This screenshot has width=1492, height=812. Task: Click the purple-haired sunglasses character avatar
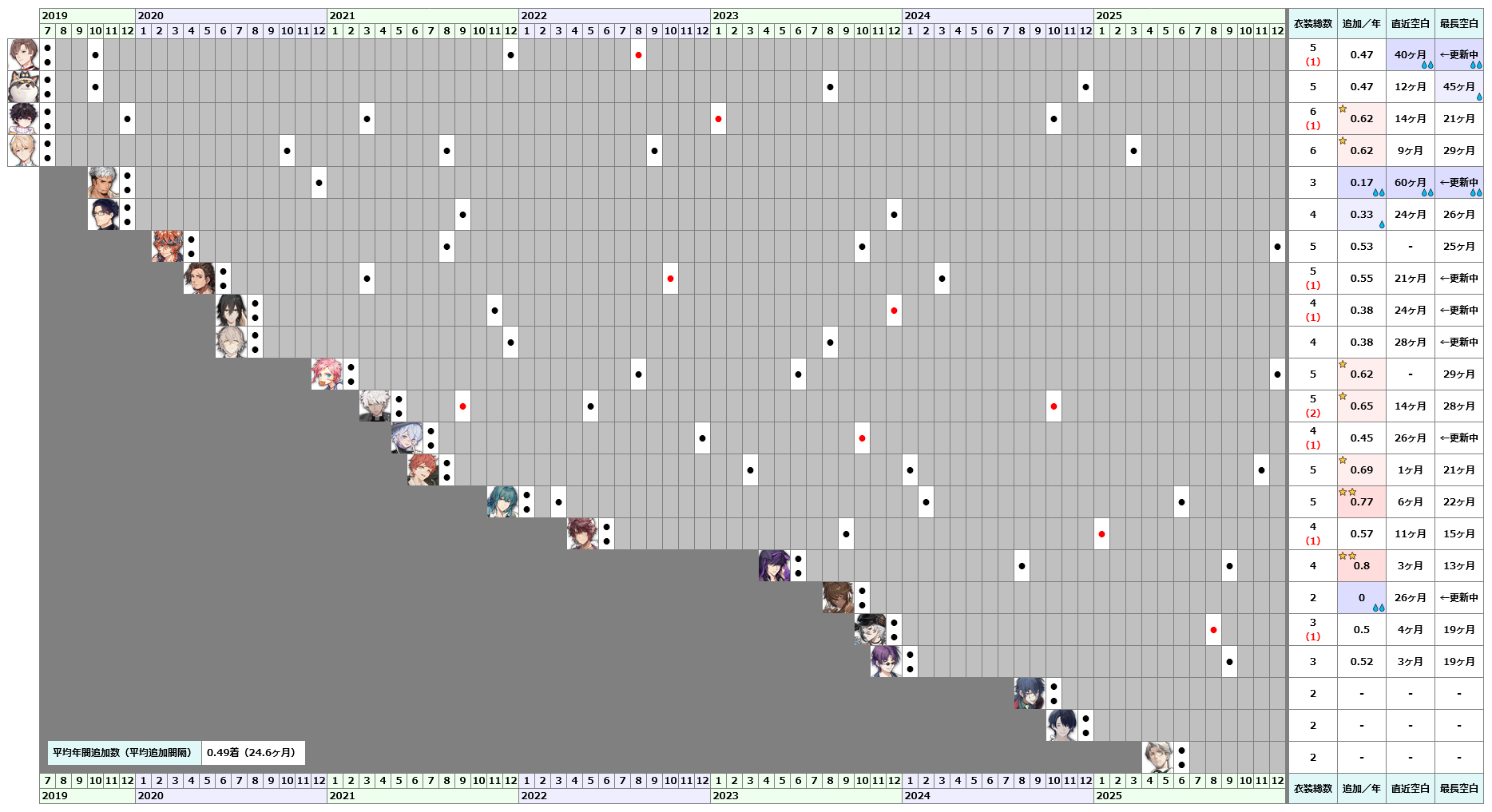886,661
